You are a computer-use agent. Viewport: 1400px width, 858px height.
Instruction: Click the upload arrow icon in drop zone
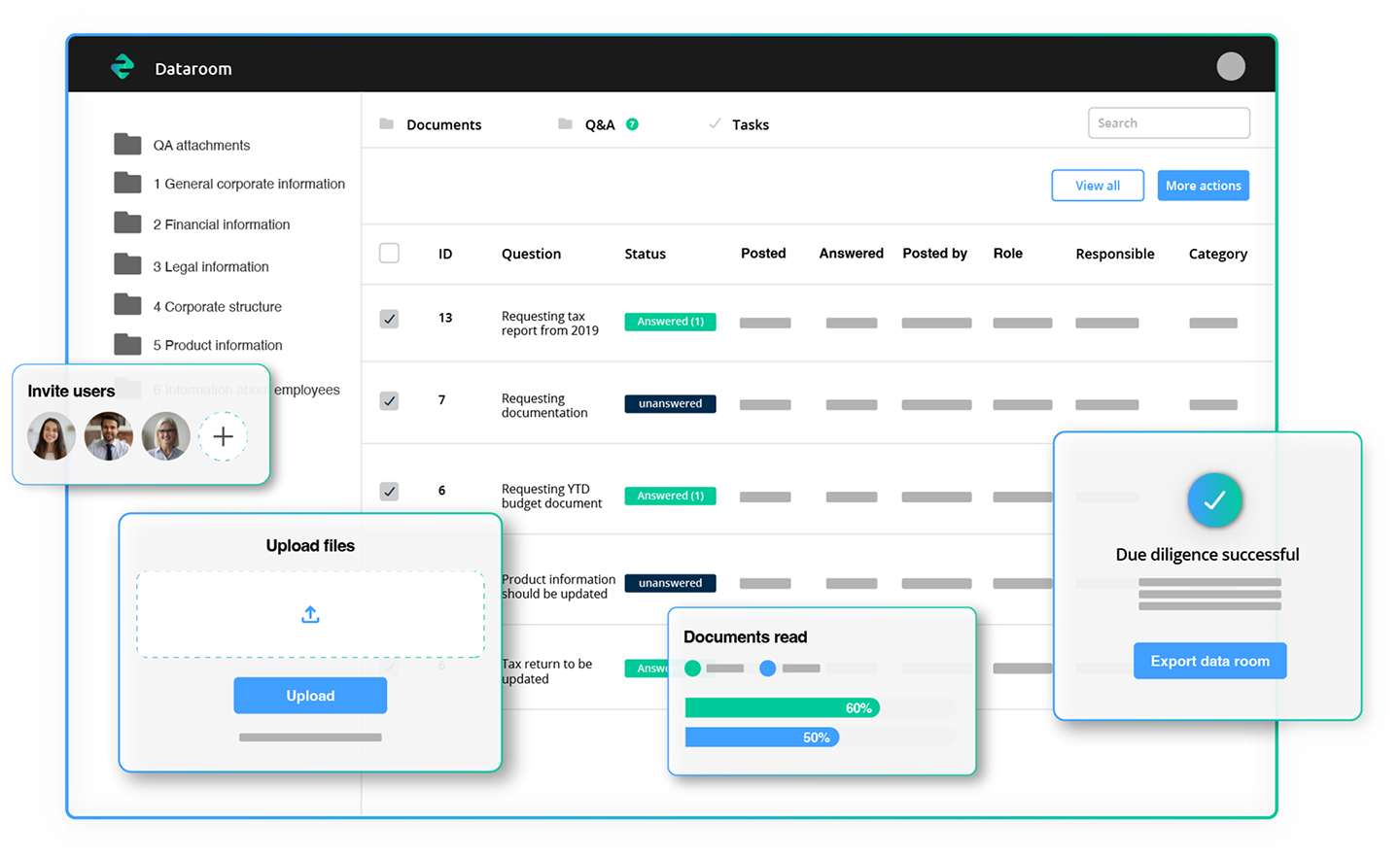(310, 614)
